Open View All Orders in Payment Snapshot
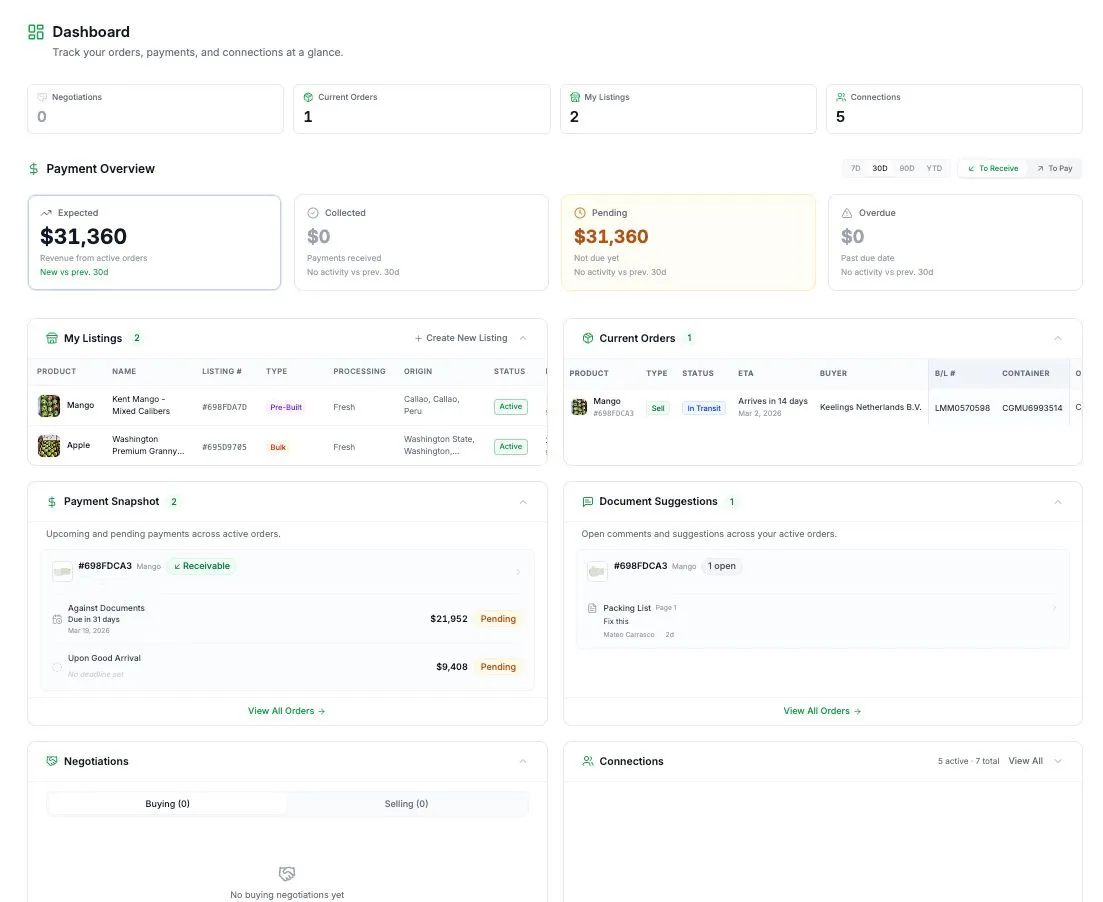 [286, 710]
